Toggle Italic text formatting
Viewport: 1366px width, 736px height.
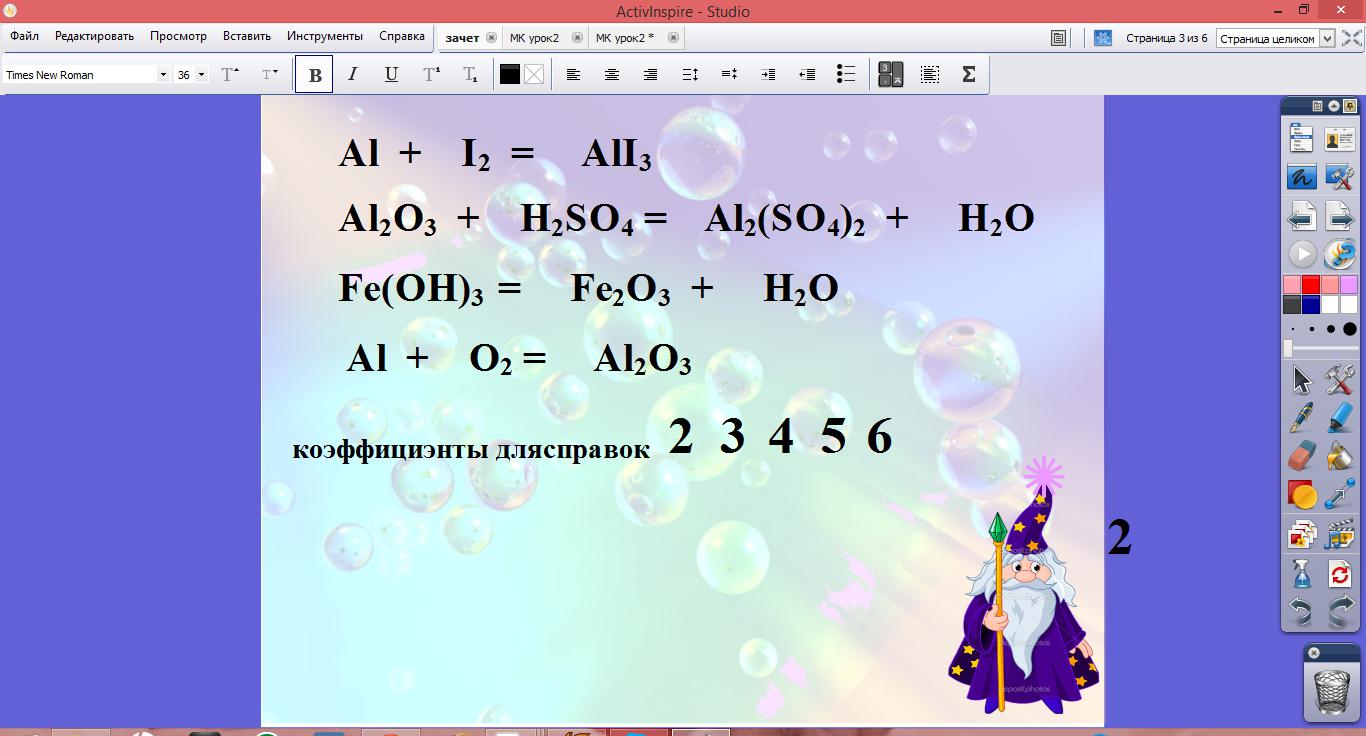pos(352,75)
